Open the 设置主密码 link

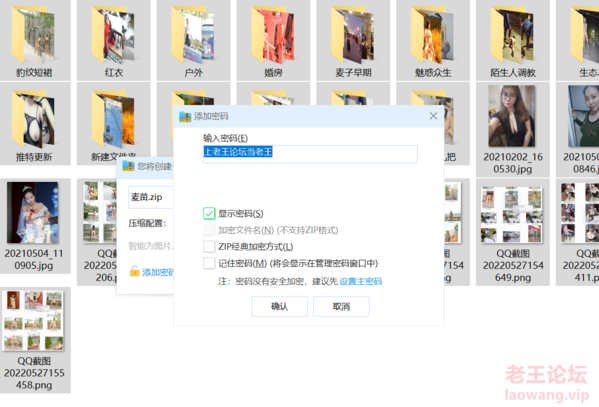pos(361,282)
